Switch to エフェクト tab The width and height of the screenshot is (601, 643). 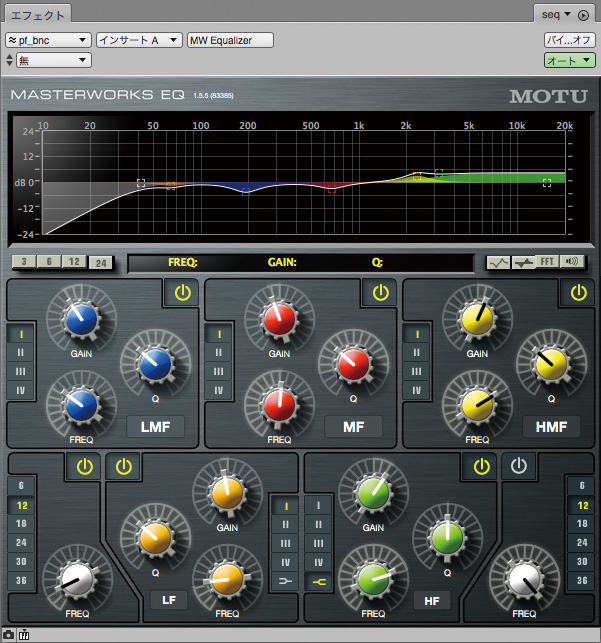38,16
